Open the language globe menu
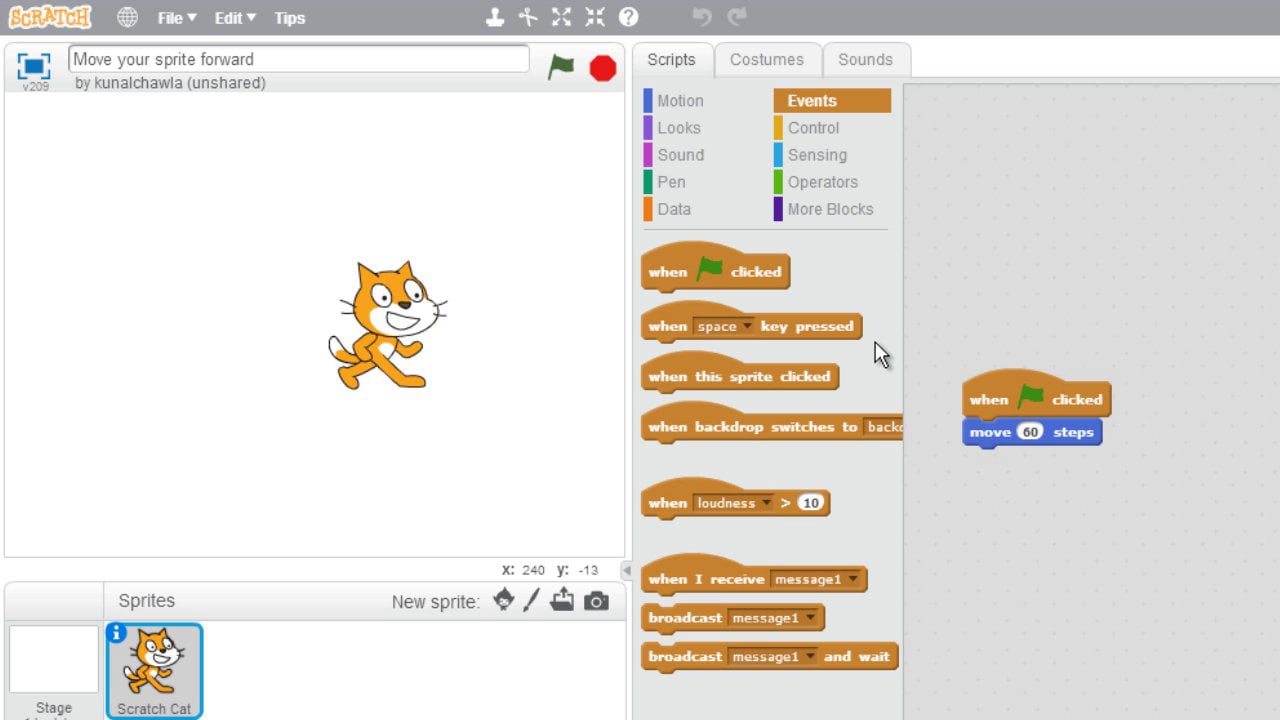The width and height of the screenshot is (1280, 720). [127, 17]
